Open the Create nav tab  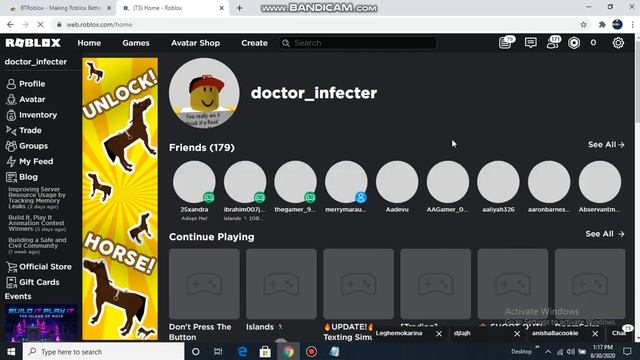[254, 43]
